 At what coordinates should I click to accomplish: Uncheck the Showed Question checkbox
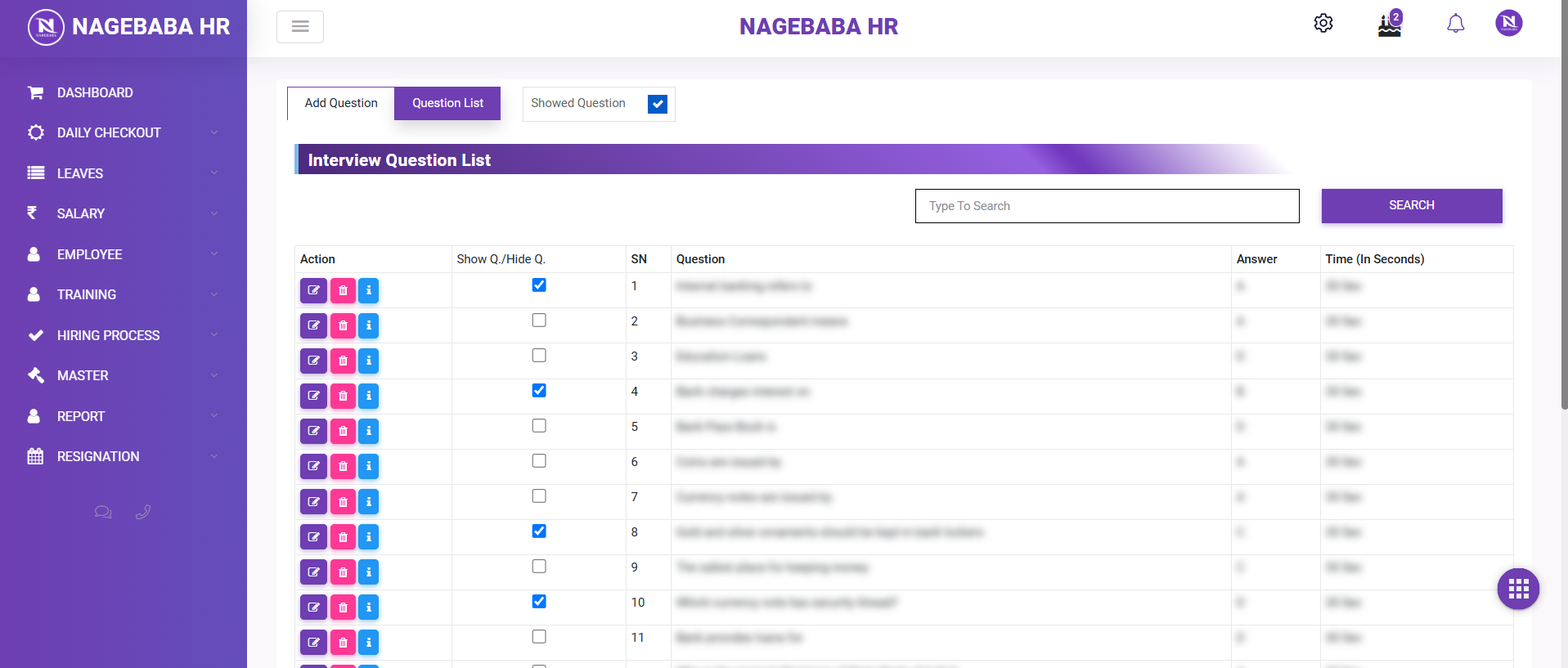click(657, 104)
